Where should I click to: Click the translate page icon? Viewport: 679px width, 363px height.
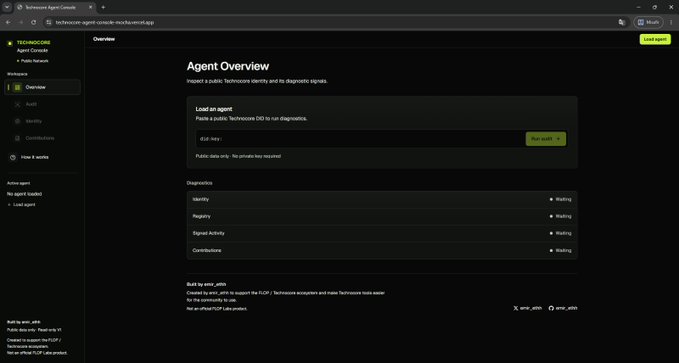pos(622,22)
